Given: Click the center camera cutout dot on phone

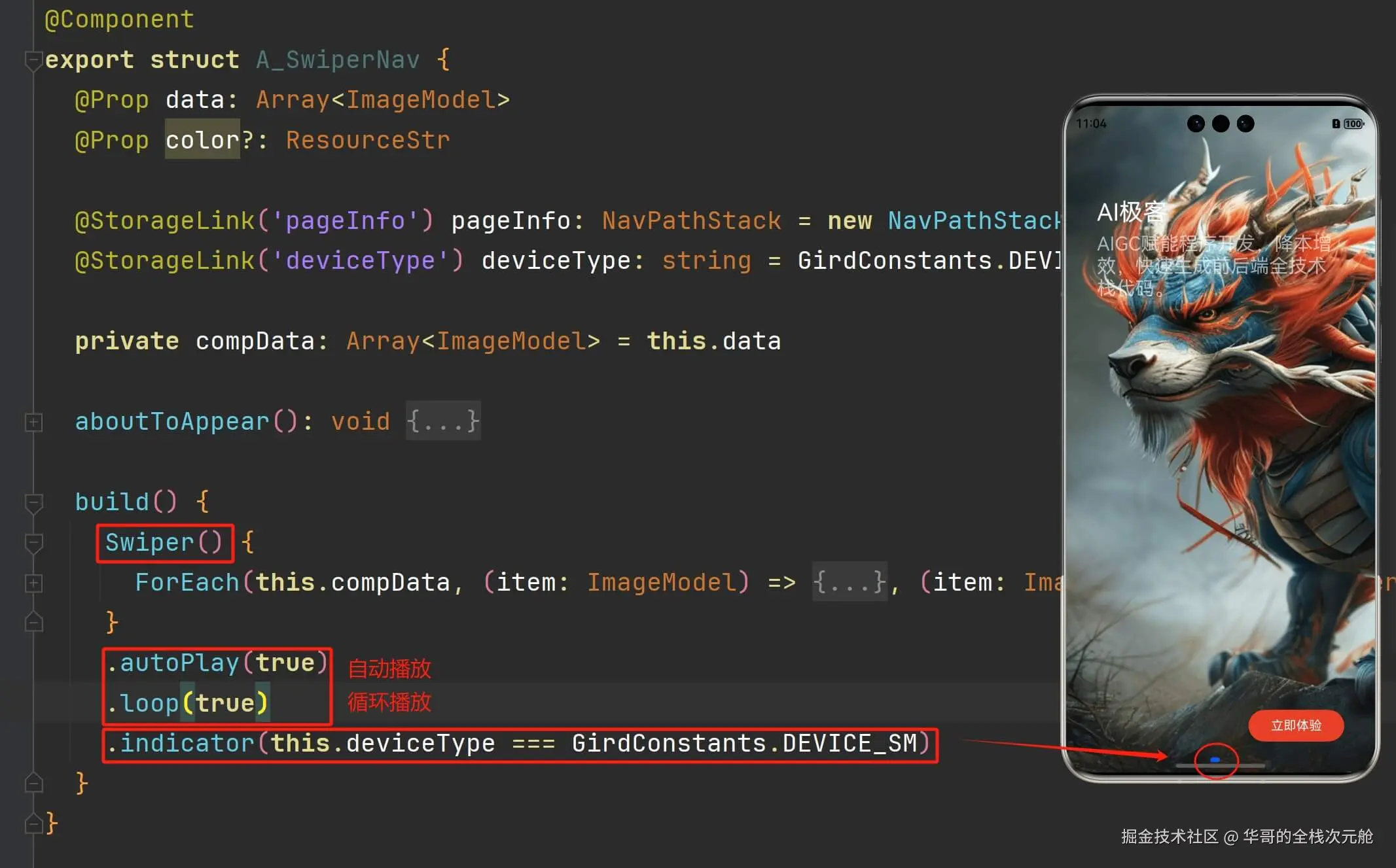Looking at the screenshot, I should click(x=1221, y=124).
